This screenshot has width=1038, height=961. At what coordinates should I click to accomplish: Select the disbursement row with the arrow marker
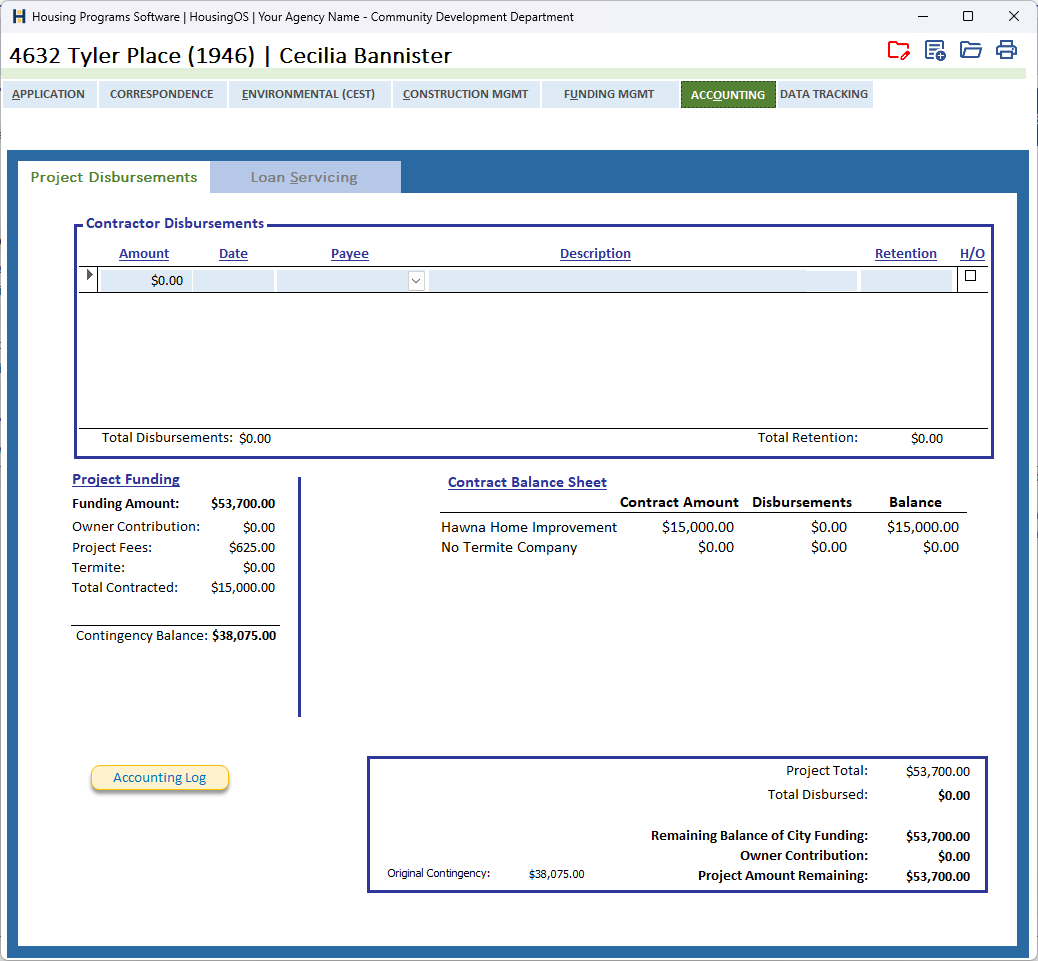click(89, 275)
